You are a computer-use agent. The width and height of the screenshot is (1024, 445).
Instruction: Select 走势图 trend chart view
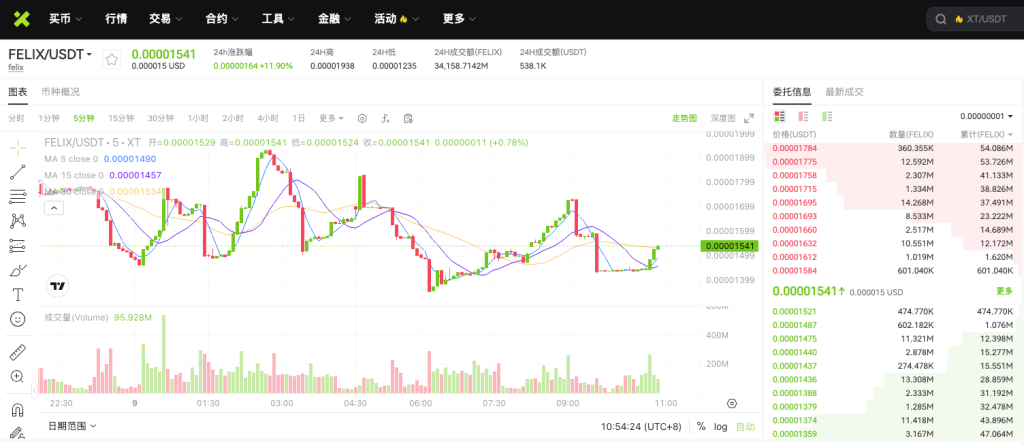click(684, 118)
